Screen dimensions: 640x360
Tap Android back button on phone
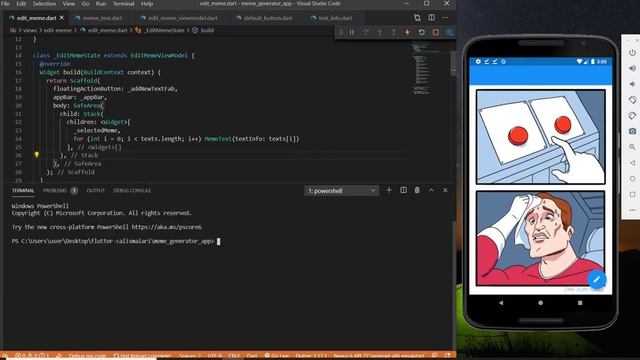tap(501, 303)
